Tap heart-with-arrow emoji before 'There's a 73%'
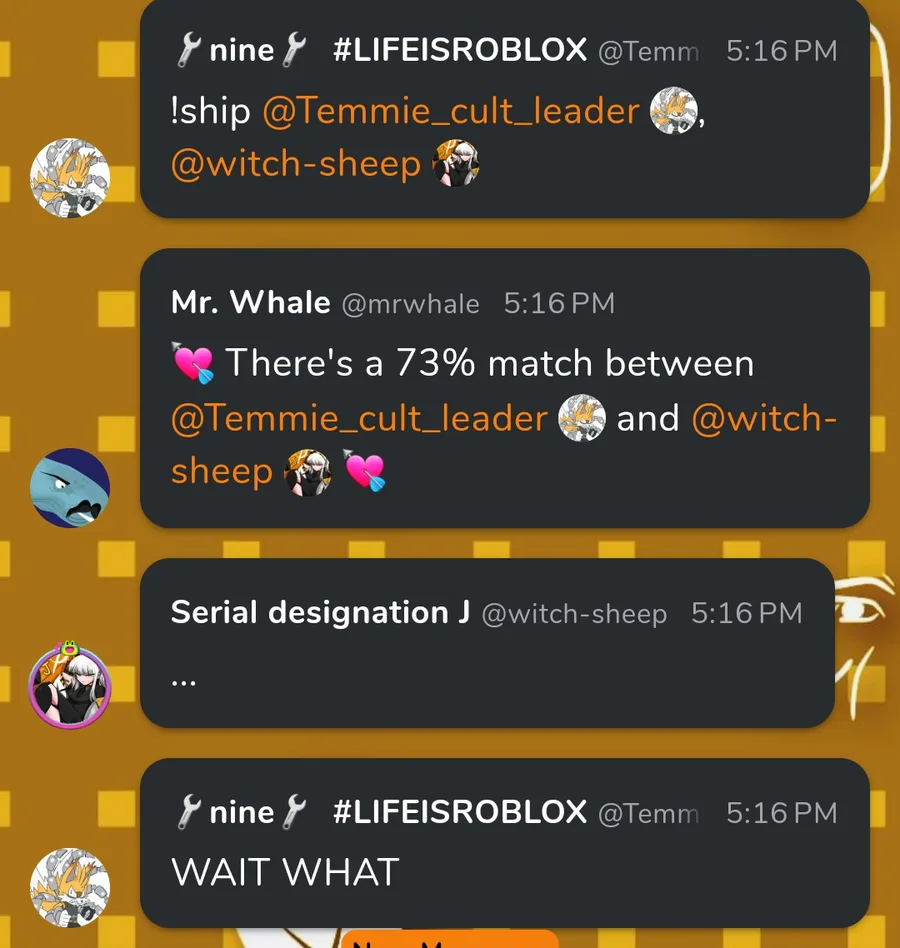Screen dimensions: 900x948 click(193, 363)
